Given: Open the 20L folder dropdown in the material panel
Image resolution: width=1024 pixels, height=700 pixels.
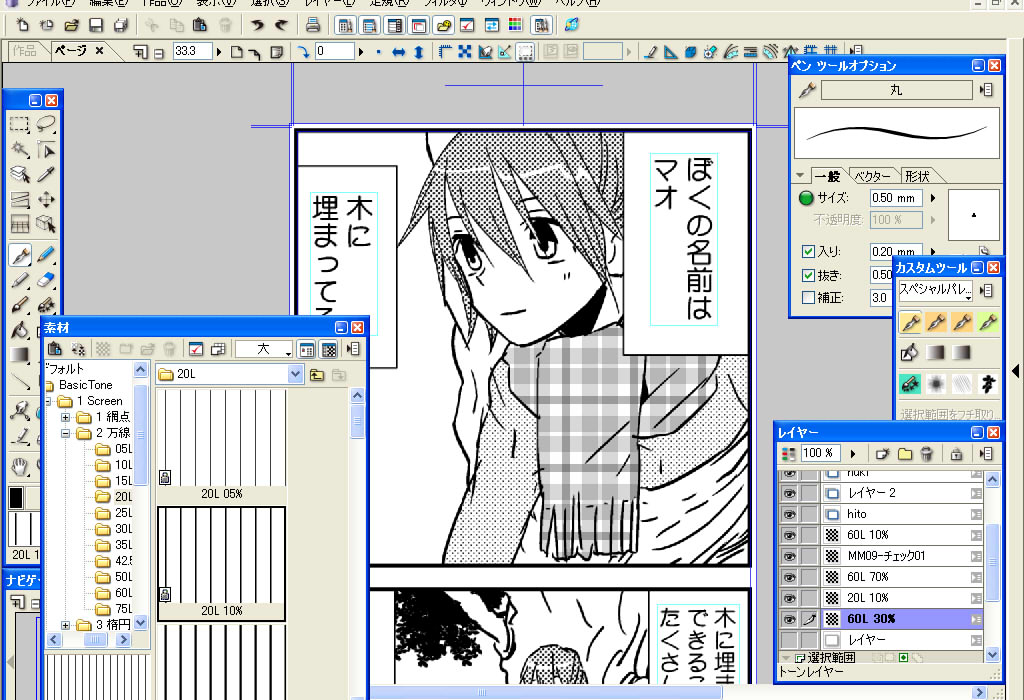Looking at the screenshot, I should coord(295,374).
